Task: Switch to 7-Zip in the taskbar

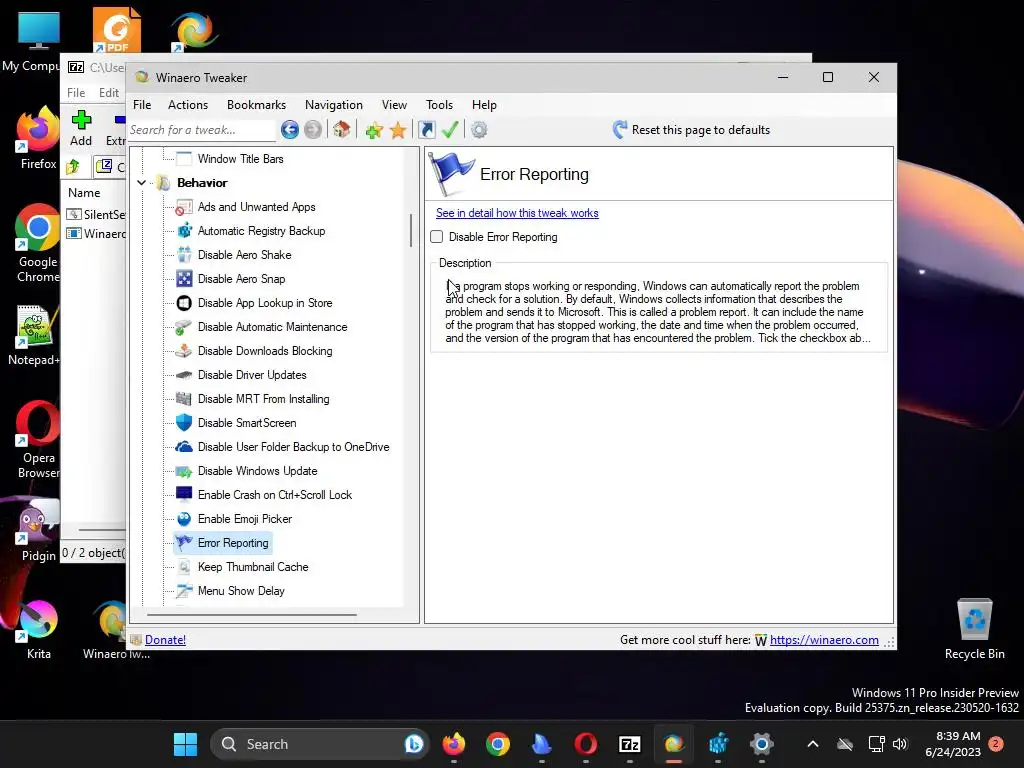Action: tap(630, 744)
